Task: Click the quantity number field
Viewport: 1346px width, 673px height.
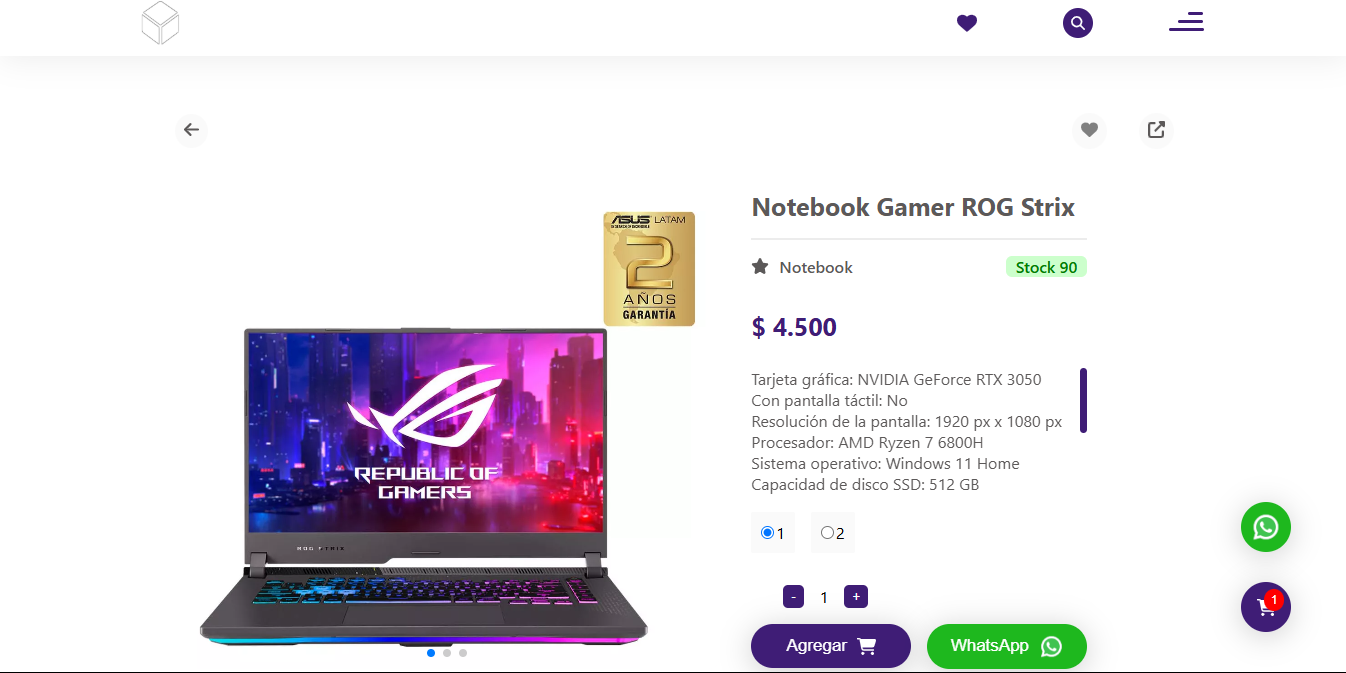Action: (x=824, y=597)
